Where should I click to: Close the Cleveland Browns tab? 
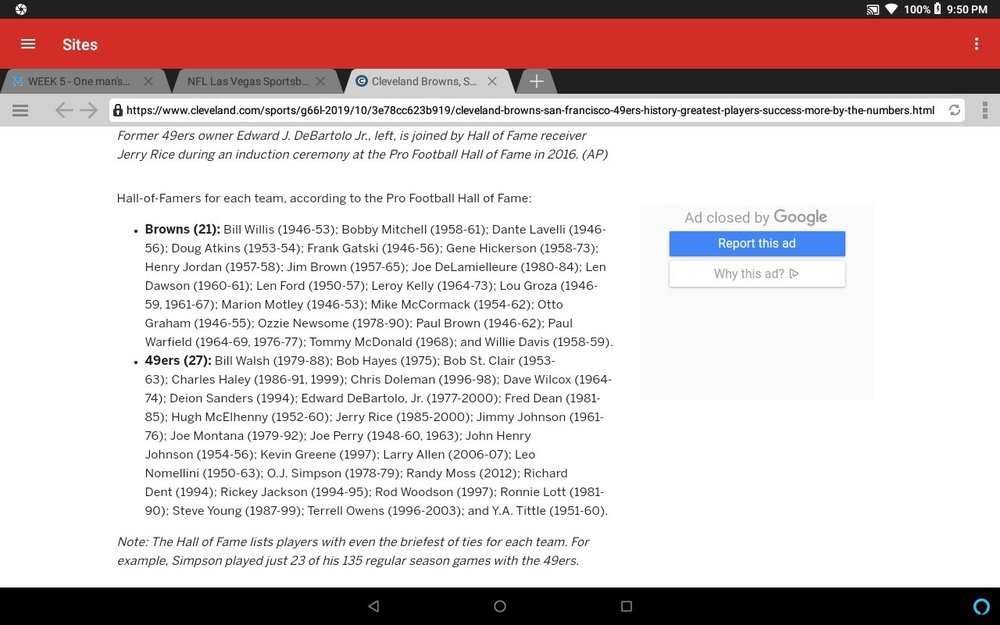492,82
